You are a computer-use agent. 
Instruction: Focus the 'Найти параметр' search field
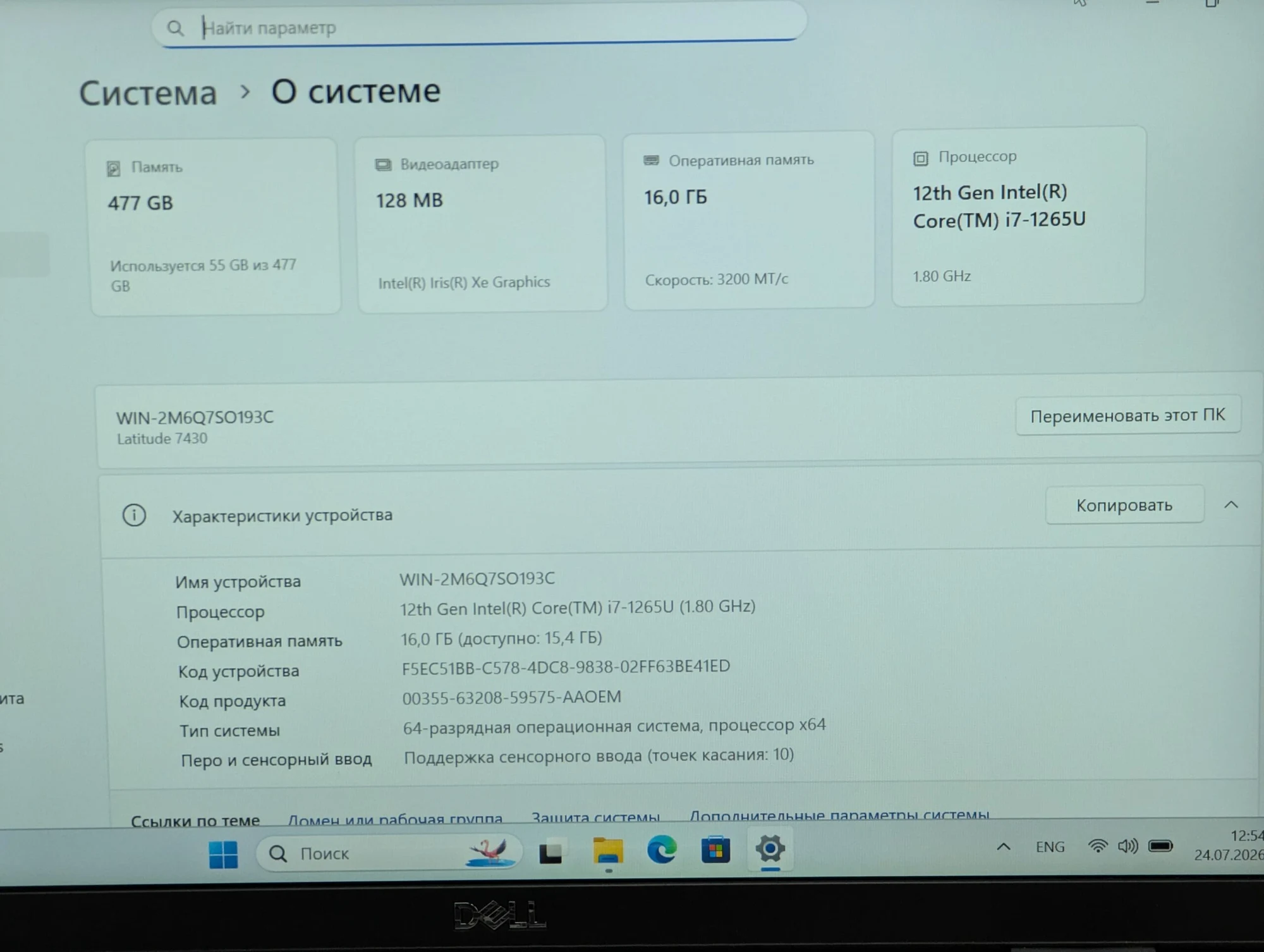click(479, 25)
